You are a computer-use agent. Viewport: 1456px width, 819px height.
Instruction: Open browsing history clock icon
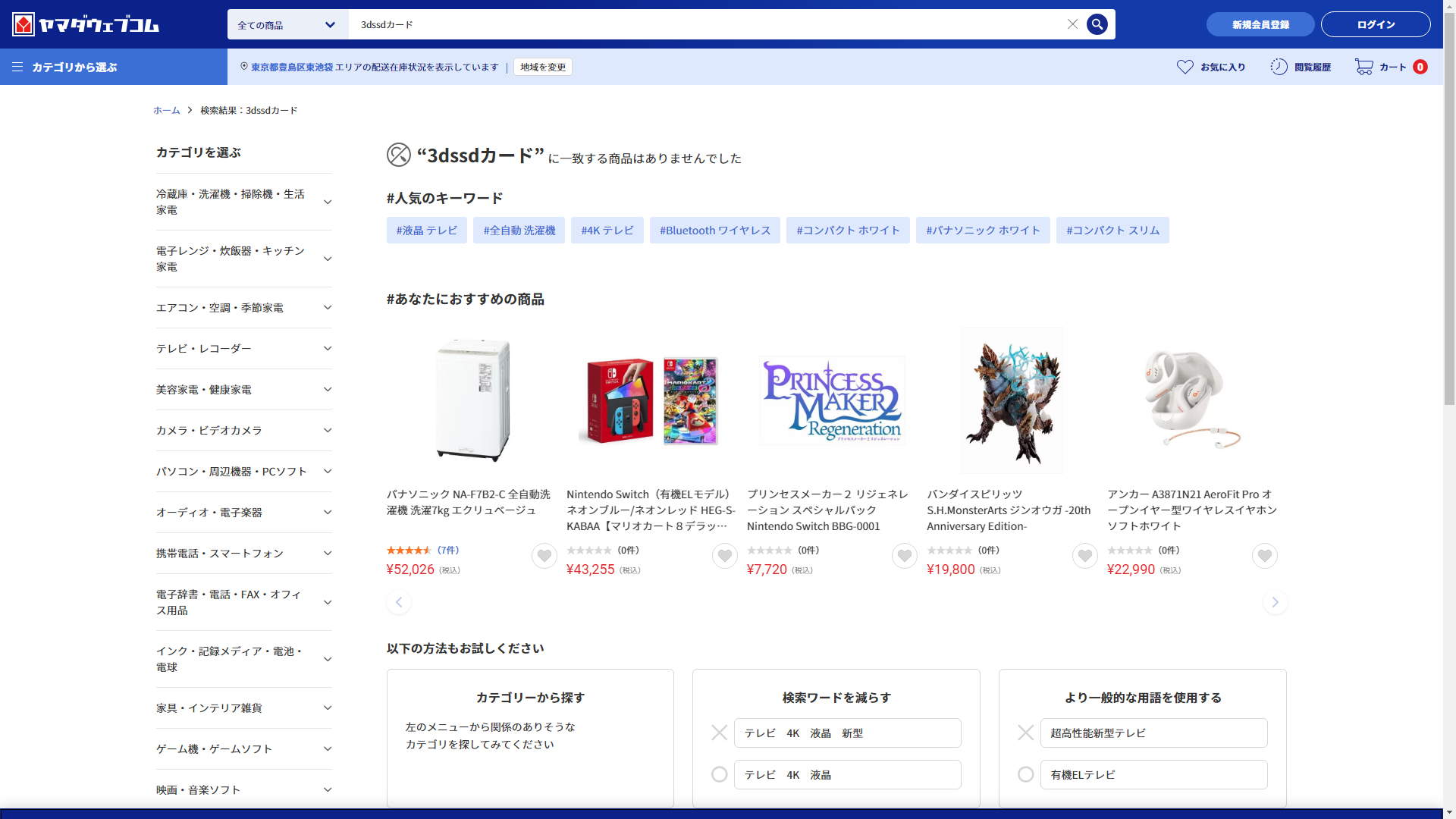(x=1279, y=67)
